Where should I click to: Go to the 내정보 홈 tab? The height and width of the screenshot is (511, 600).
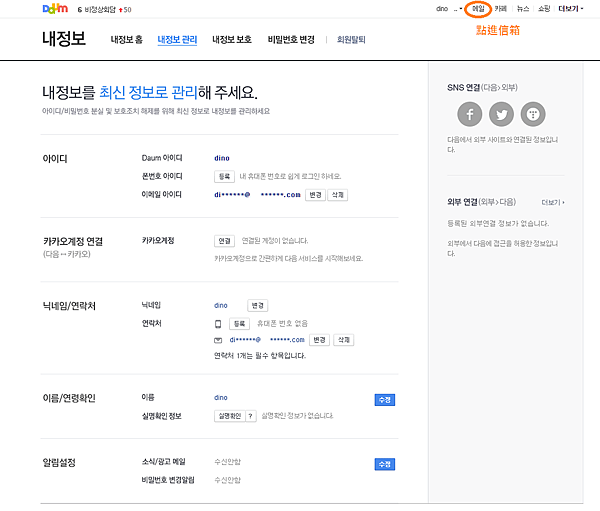(x=126, y=39)
